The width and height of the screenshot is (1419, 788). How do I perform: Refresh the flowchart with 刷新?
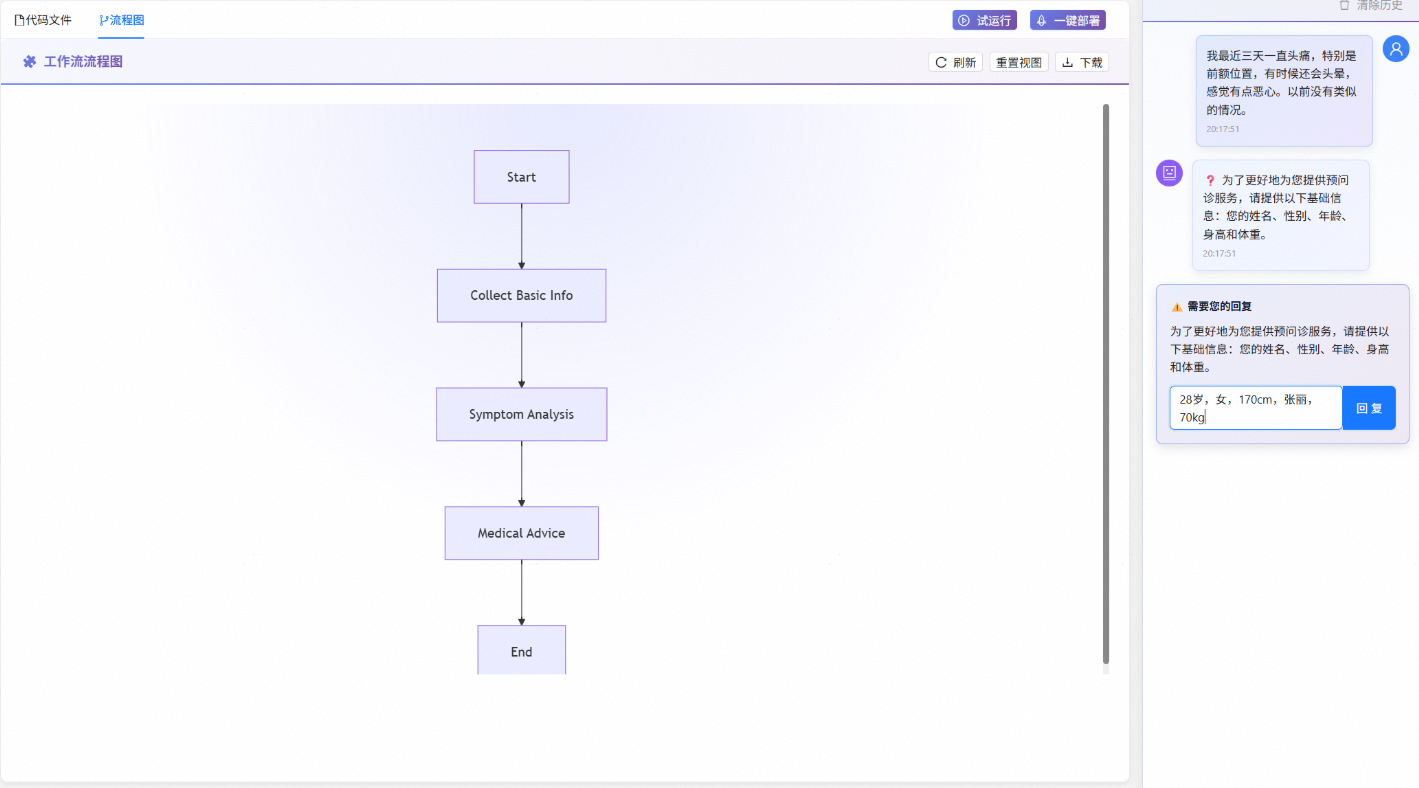pos(955,62)
